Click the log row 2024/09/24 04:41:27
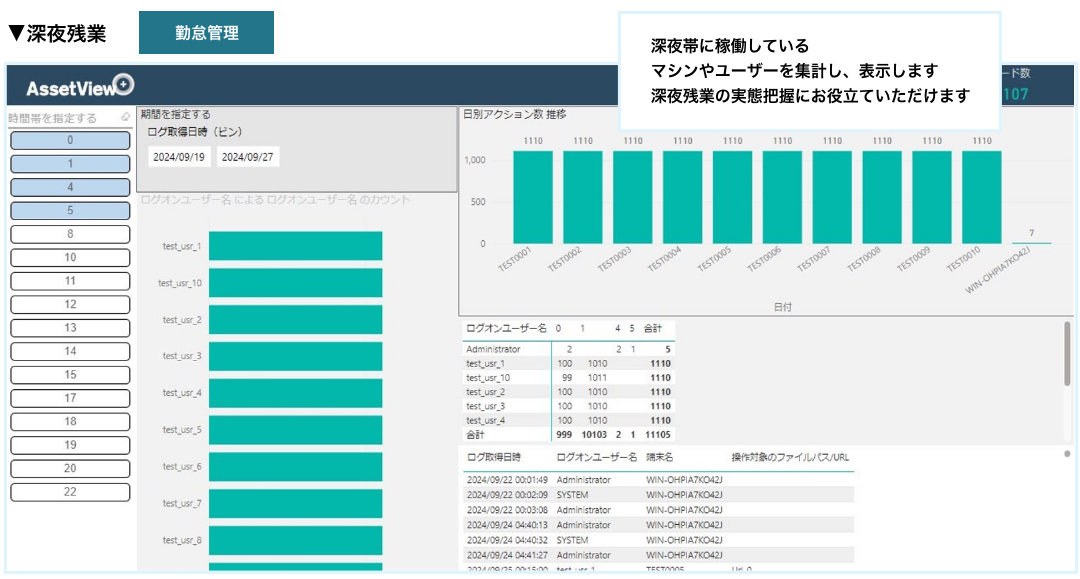 click(659, 556)
